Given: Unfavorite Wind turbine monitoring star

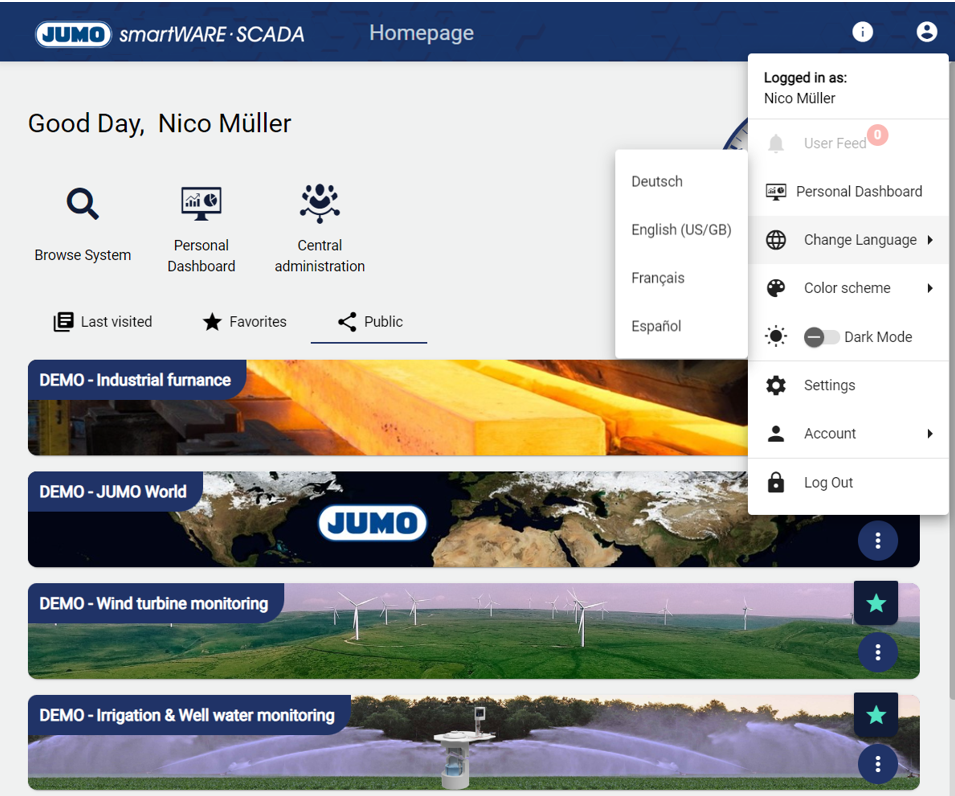Looking at the screenshot, I should coord(876,603).
